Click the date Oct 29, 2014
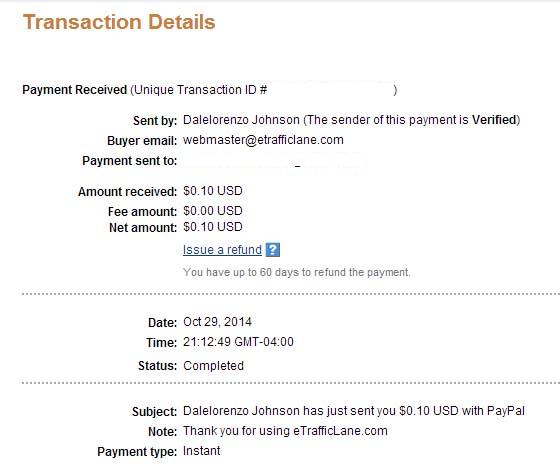This screenshot has height=466, width=560. [217, 322]
